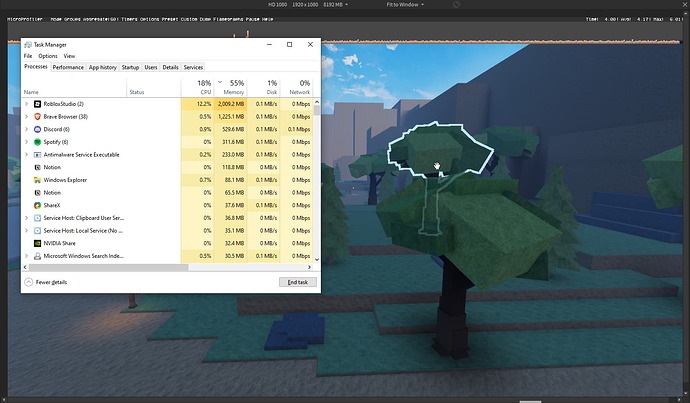Click the End task button

[x=298, y=282]
